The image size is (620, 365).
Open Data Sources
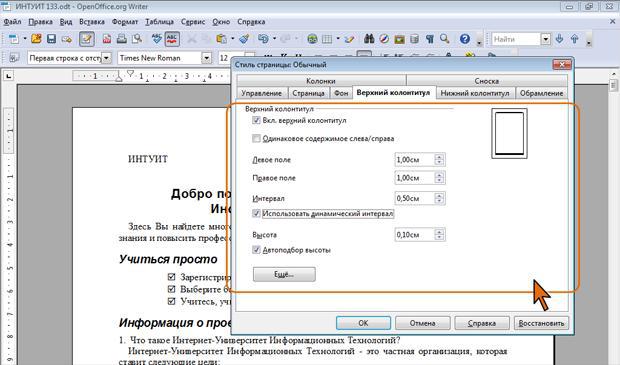(414, 39)
